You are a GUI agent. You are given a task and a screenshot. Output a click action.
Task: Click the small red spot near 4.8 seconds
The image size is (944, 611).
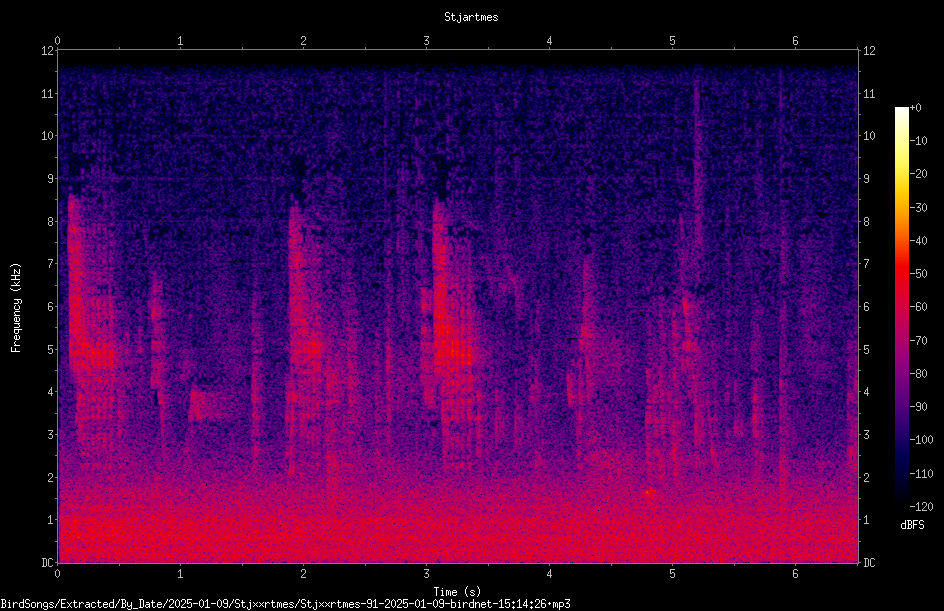pos(650,492)
